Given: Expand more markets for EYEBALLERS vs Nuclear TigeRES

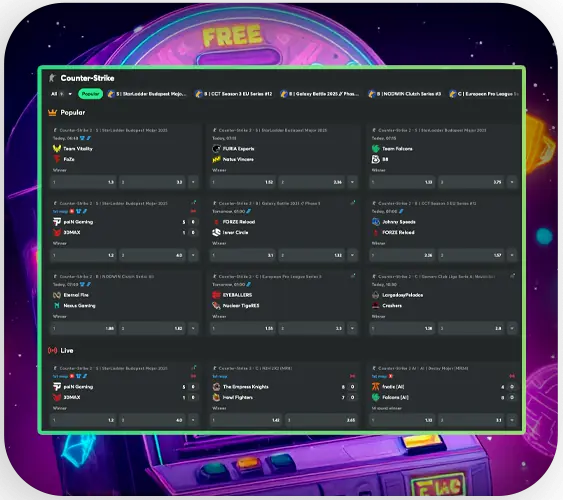Looking at the screenshot, I should (x=353, y=328).
